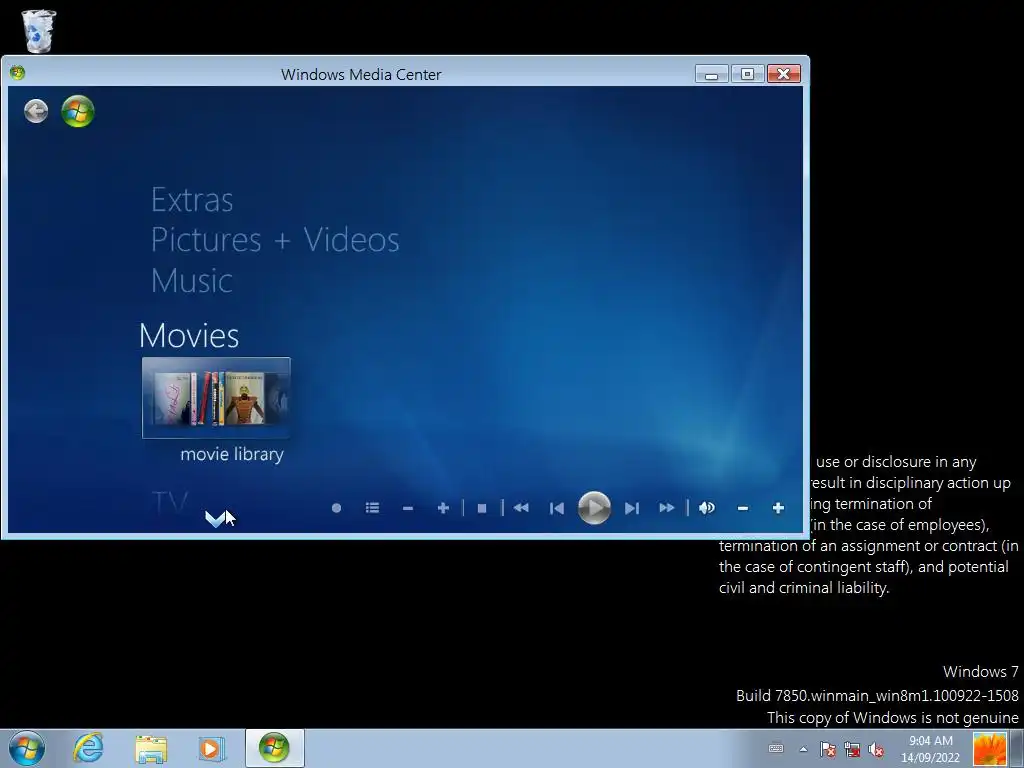Launch Internet Explorer from the taskbar

tap(89, 748)
